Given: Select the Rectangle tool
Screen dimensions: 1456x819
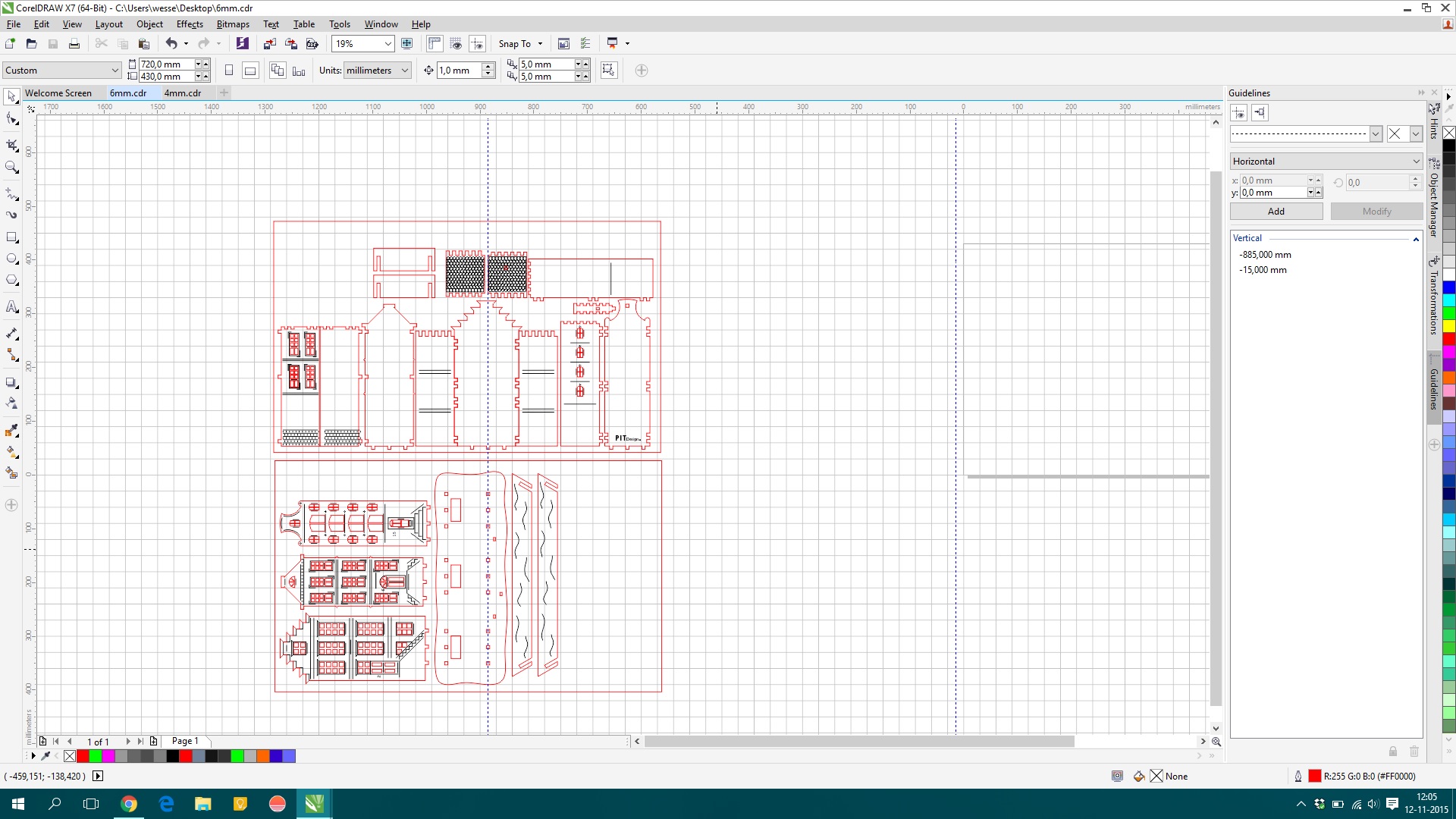Looking at the screenshot, I should click(14, 238).
